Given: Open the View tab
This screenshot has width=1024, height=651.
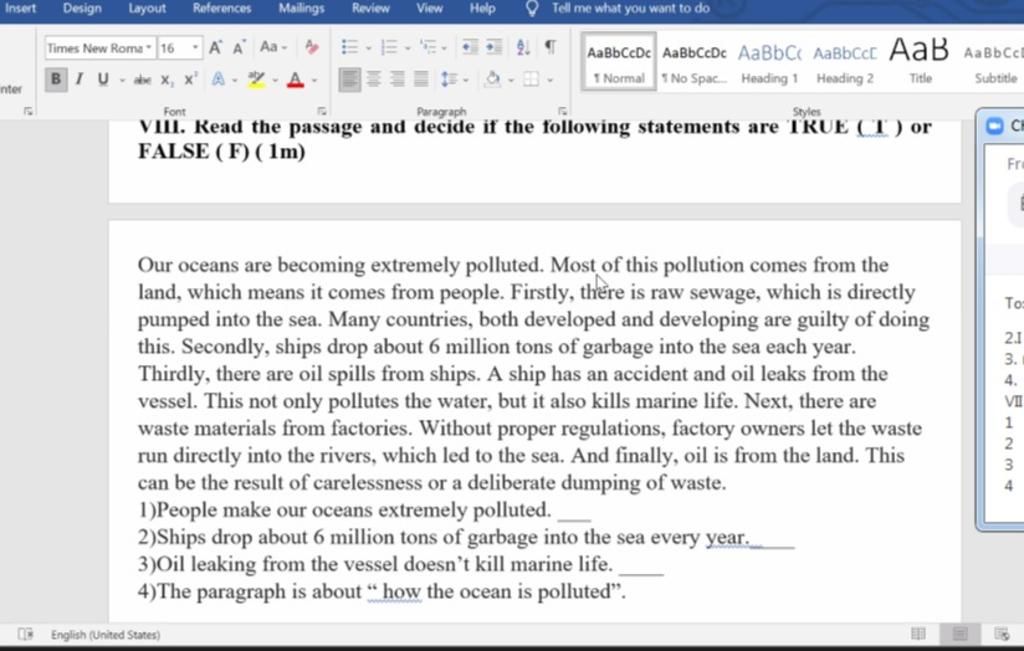Looking at the screenshot, I should 429,8.
